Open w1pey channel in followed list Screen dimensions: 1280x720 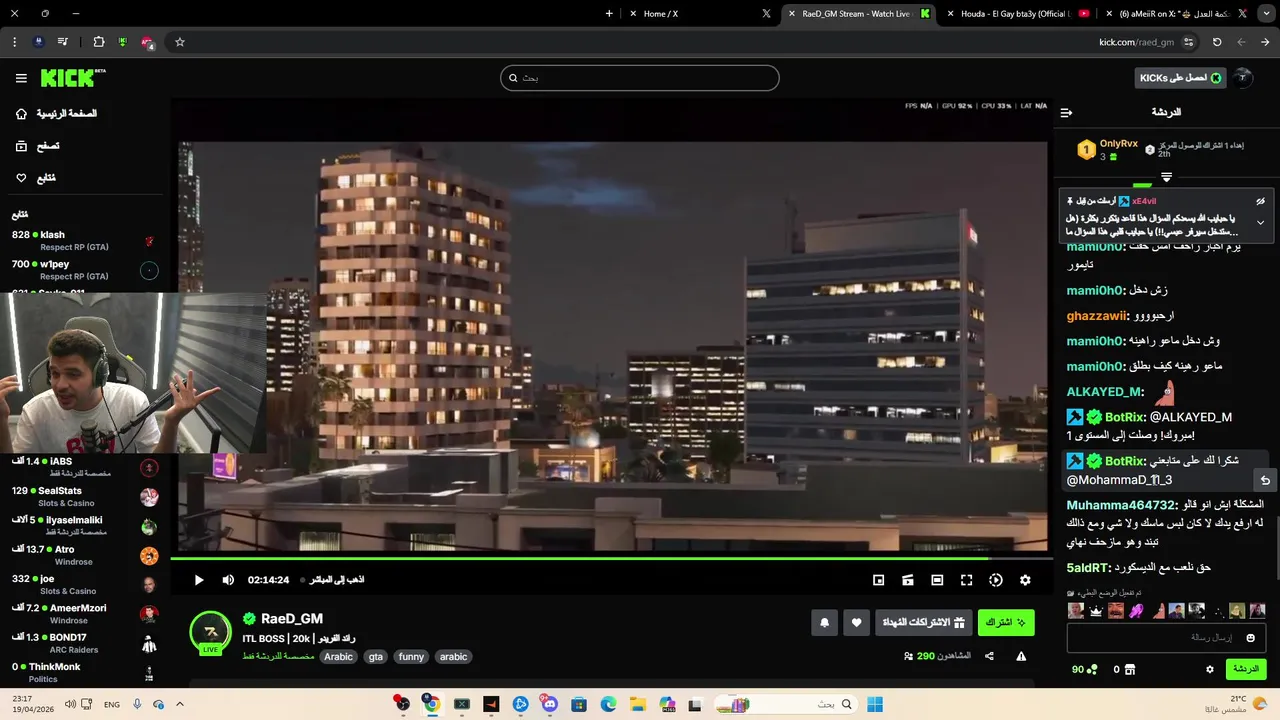(x=84, y=270)
